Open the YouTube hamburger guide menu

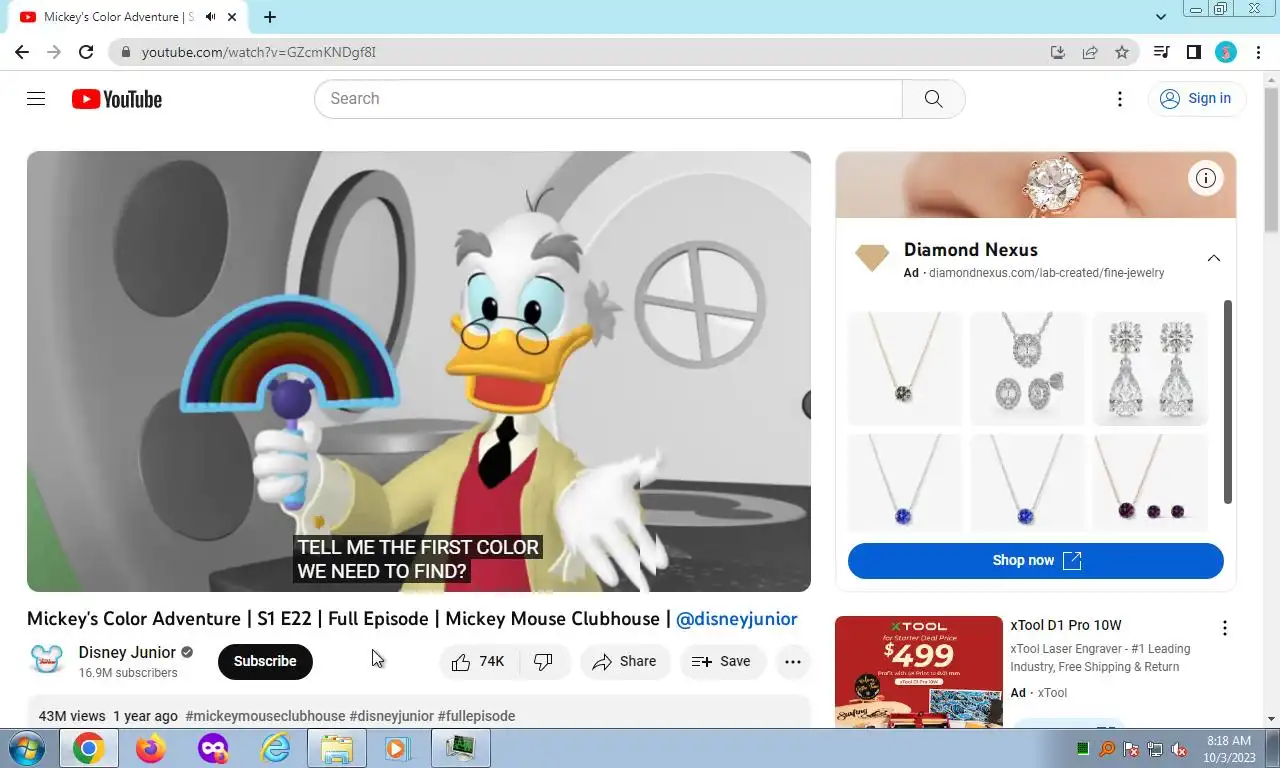point(36,98)
